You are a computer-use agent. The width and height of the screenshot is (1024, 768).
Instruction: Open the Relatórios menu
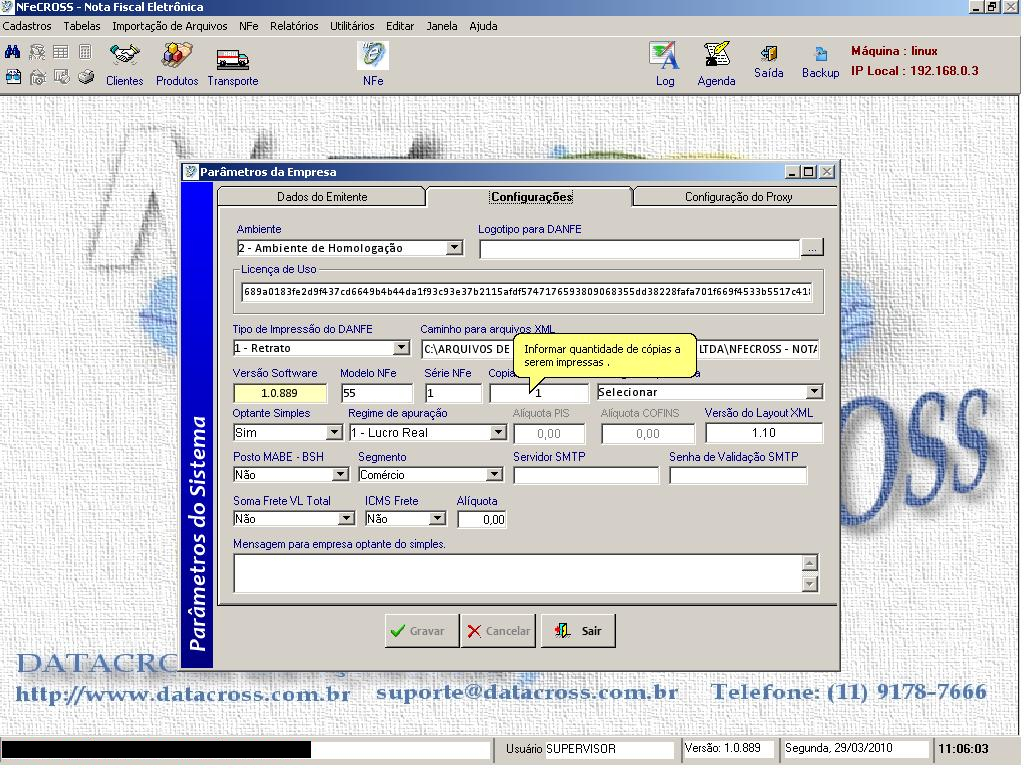(294, 26)
